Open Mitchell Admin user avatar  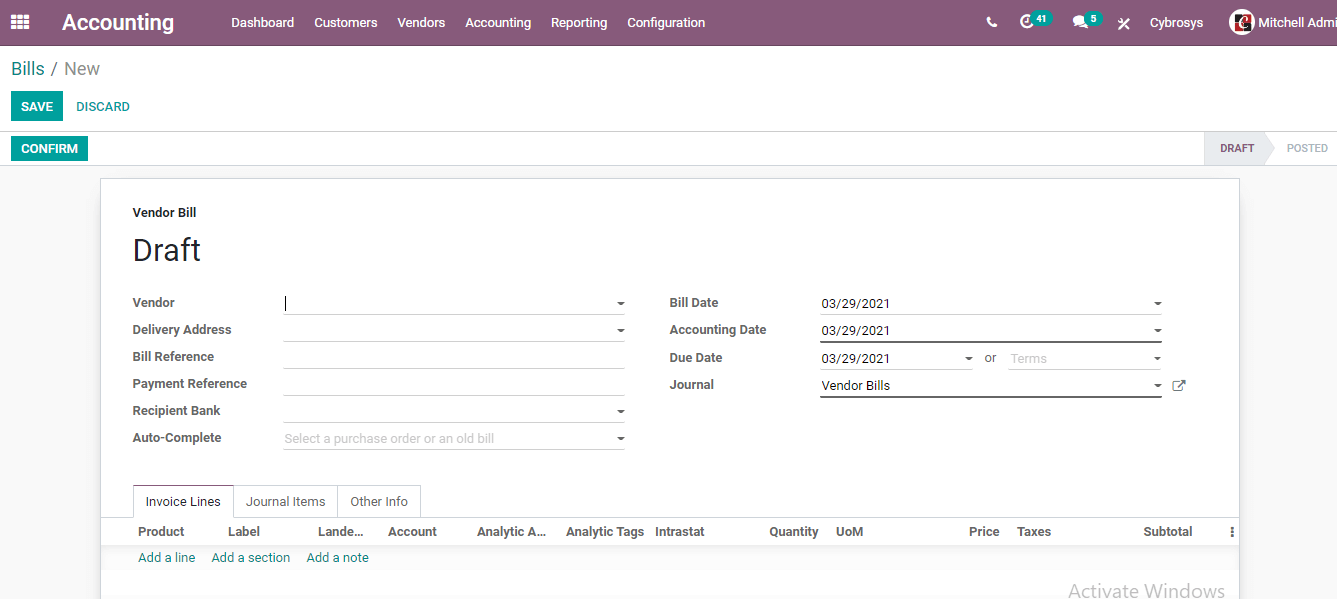tap(1241, 22)
